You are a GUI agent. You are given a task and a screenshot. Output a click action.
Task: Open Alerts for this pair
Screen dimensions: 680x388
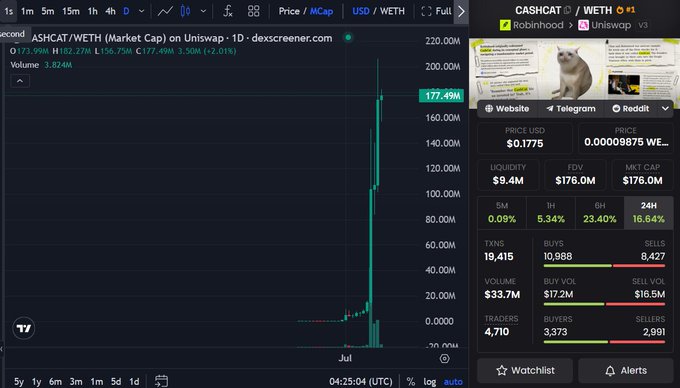tap(626, 371)
